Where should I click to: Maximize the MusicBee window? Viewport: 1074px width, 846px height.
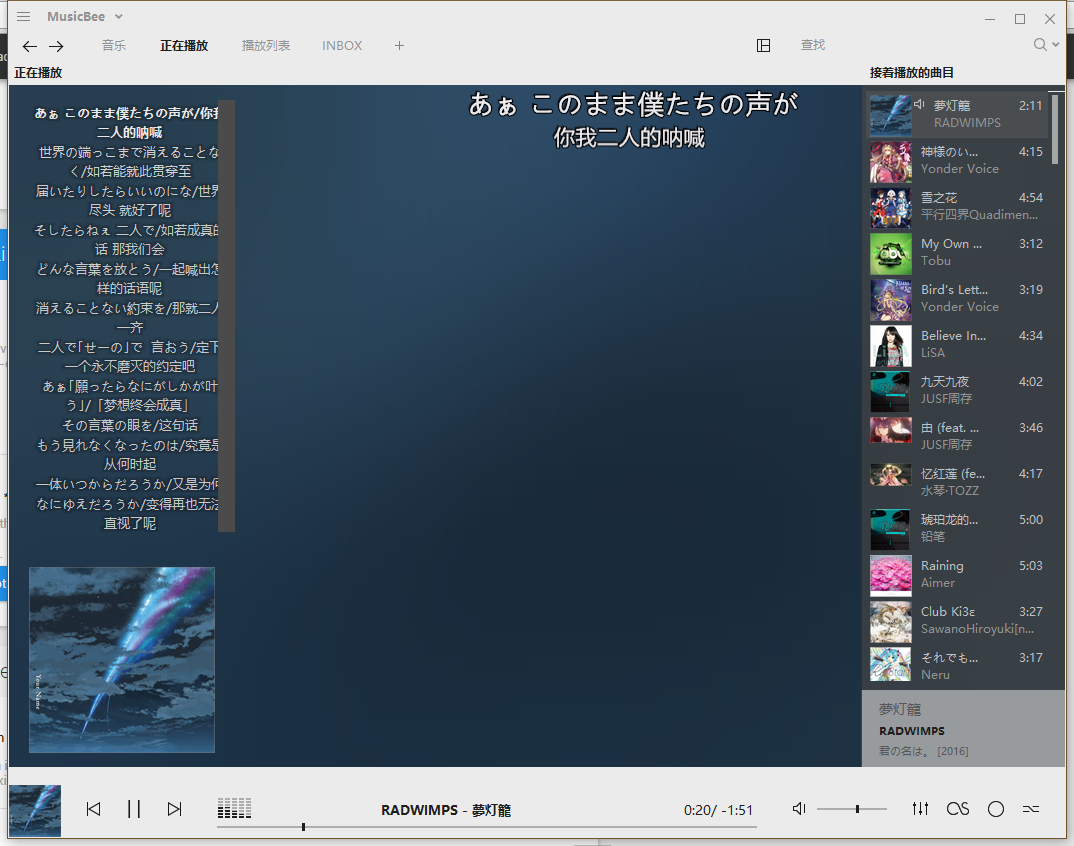coord(1020,19)
